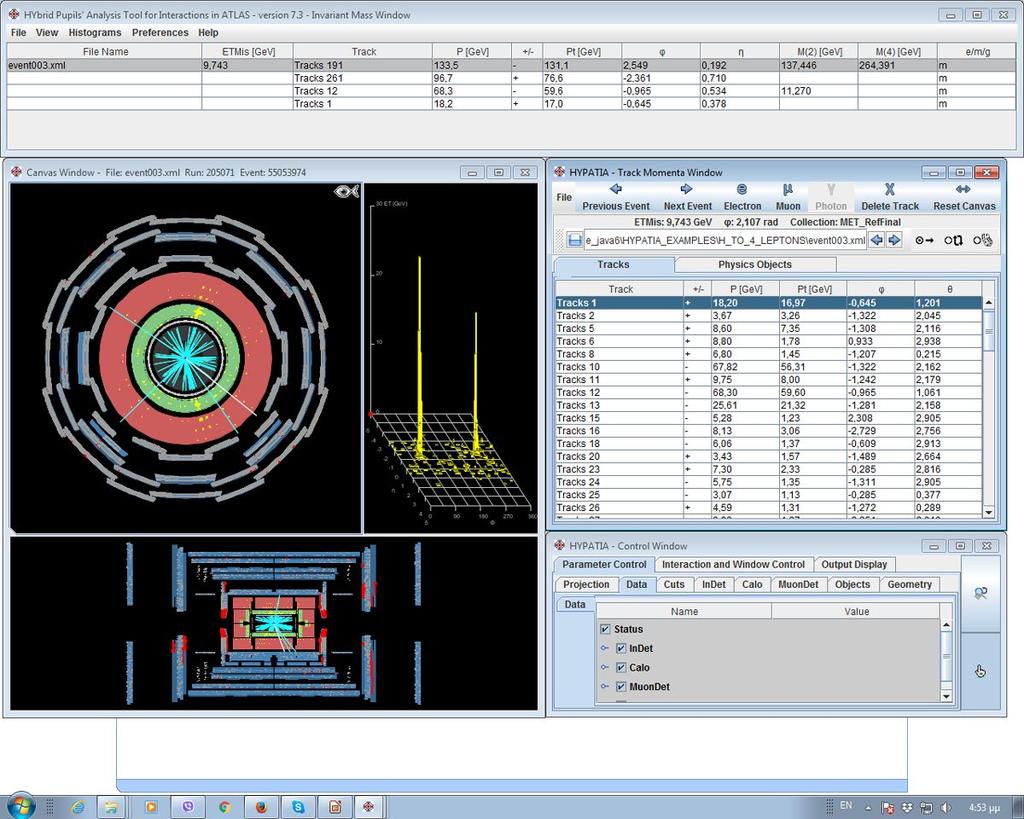Image resolution: width=1024 pixels, height=819 pixels.
Task: Open the MuonDet sub-tab
Action: point(798,585)
